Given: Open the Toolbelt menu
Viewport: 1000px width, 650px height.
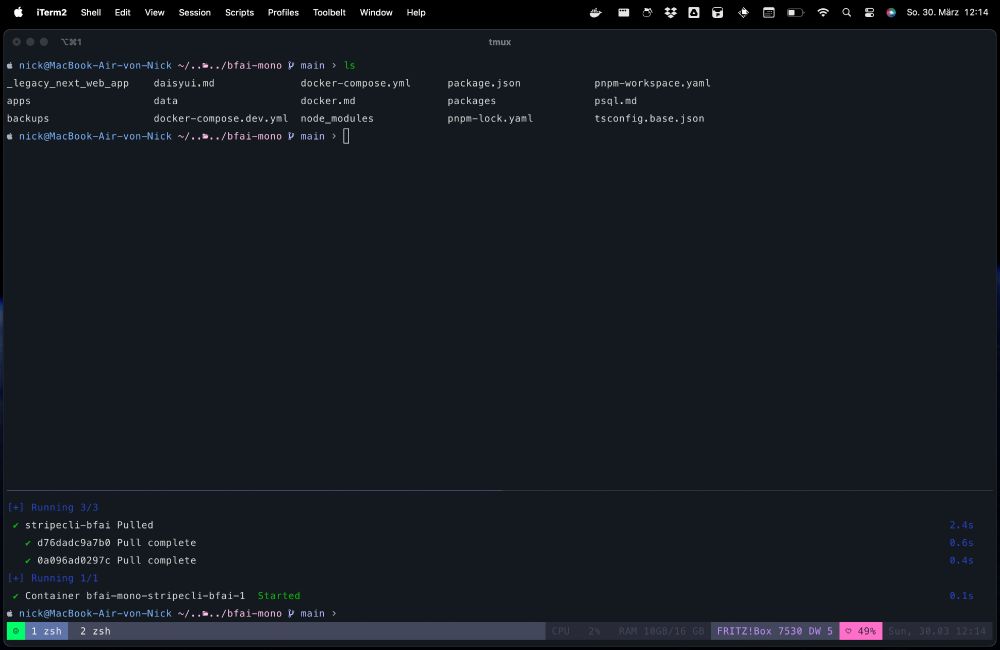Looking at the screenshot, I should [329, 12].
